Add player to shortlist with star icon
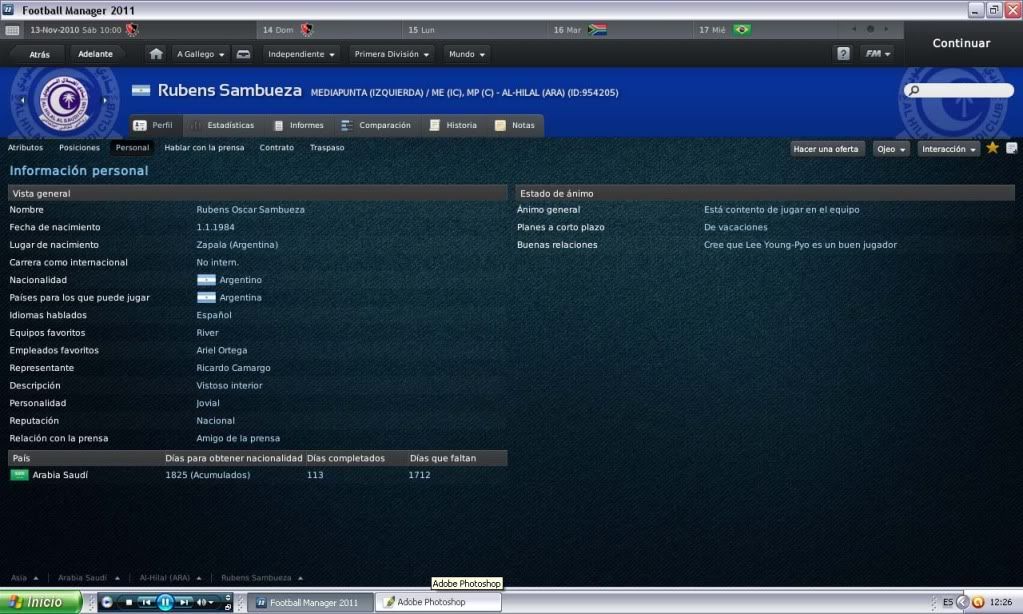The width and height of the screenshot is (1023, 614). tap(992, 148)
